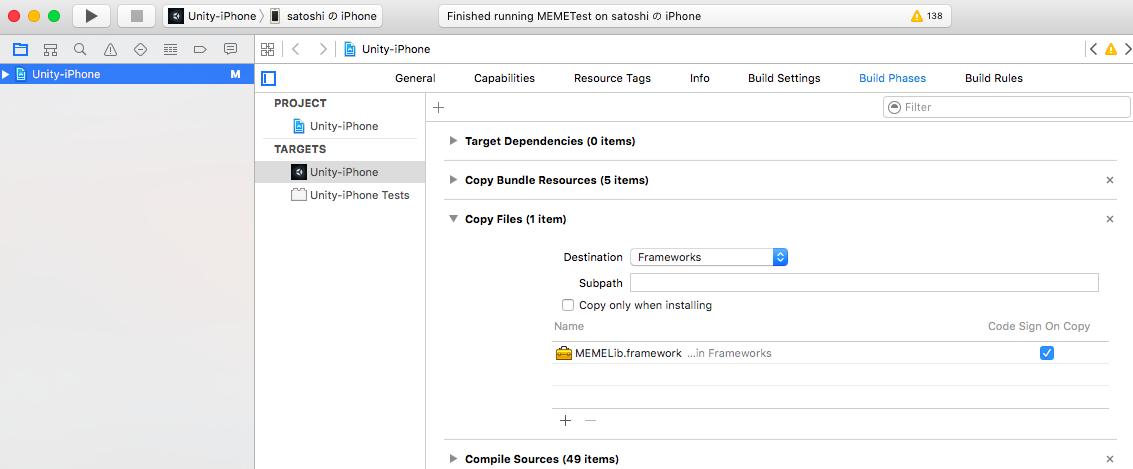Image resolution: width=1133 pixels, height=469 pixels.
Task: Open the related items grid menu
Action: (268, 49)
